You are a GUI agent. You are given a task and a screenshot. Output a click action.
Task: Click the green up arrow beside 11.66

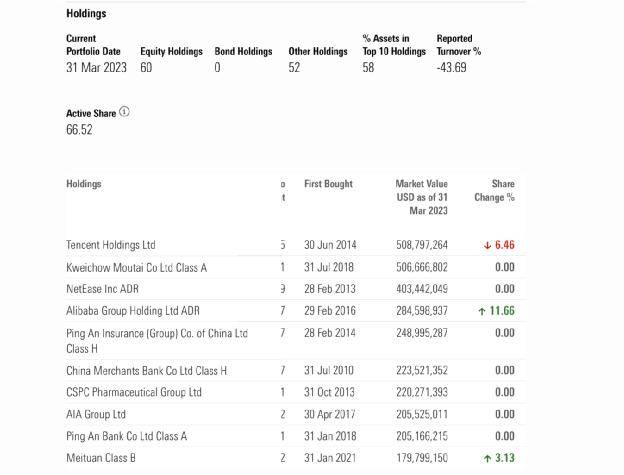coord(482,311)
